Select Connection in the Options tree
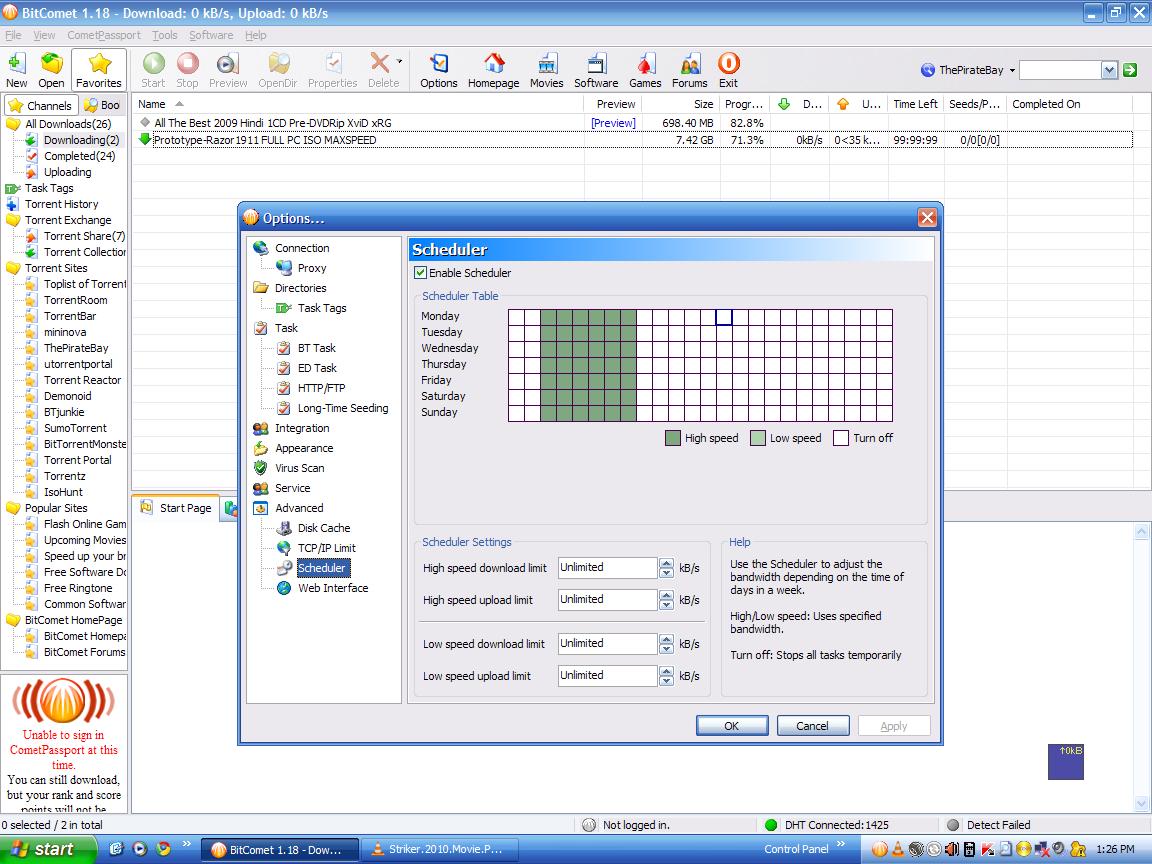 click(x=302, y=248)
